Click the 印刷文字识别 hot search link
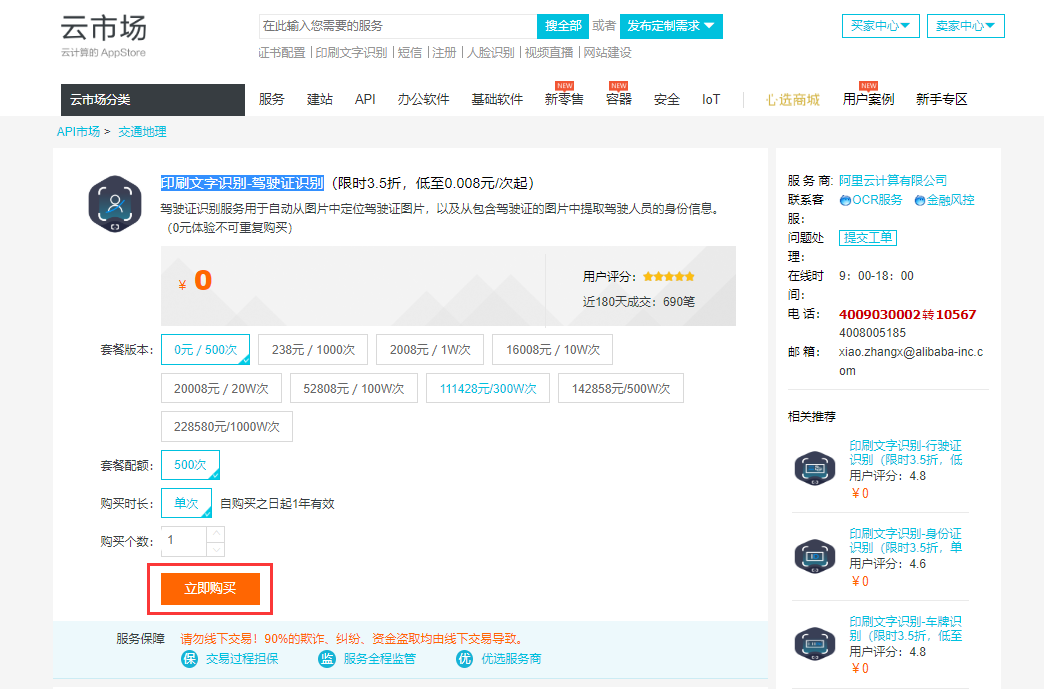The width and height of the screenshot is (1044, 689). [x=351, y=53]
